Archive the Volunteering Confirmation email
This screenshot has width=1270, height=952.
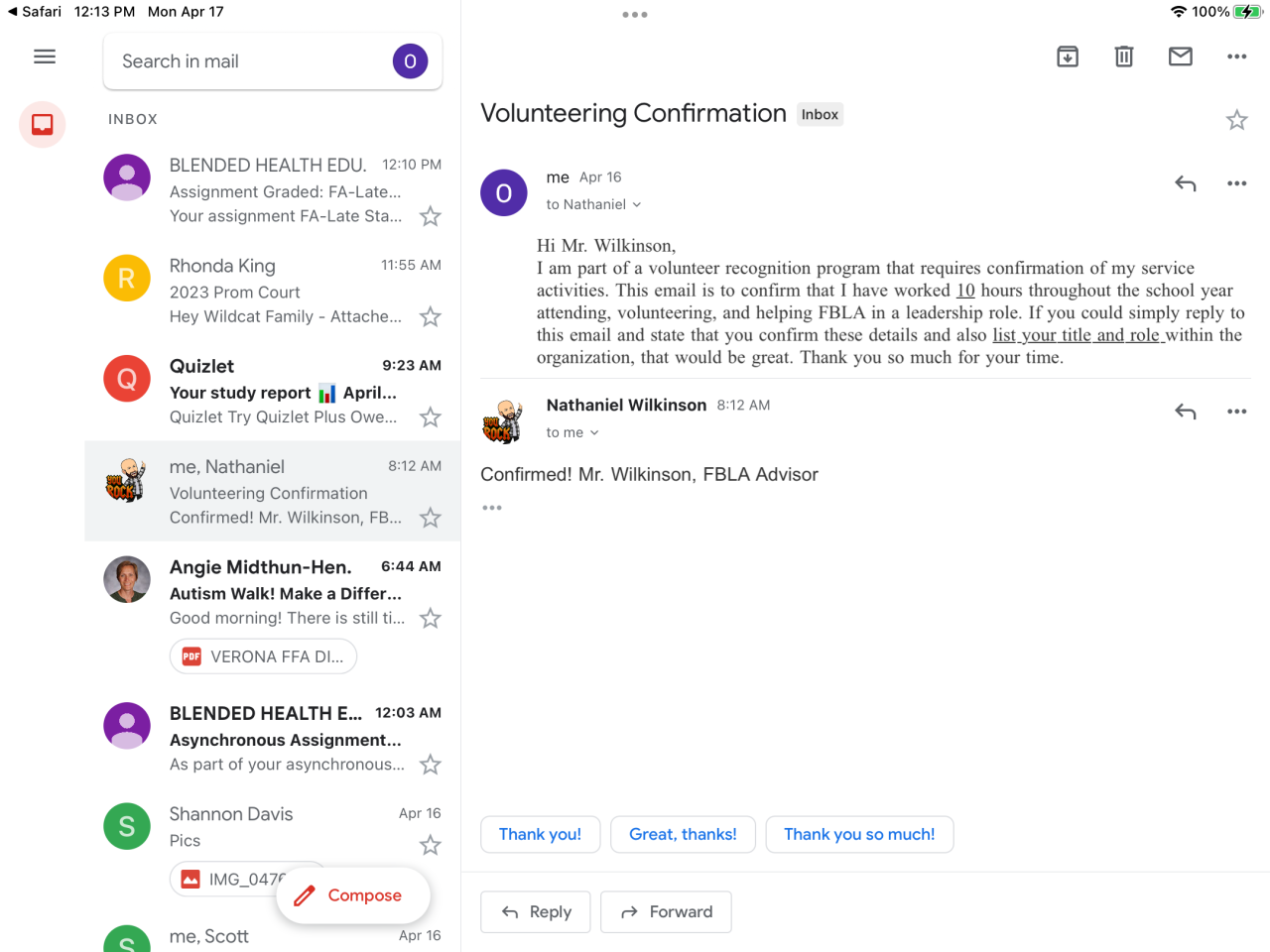(1068, 57)
